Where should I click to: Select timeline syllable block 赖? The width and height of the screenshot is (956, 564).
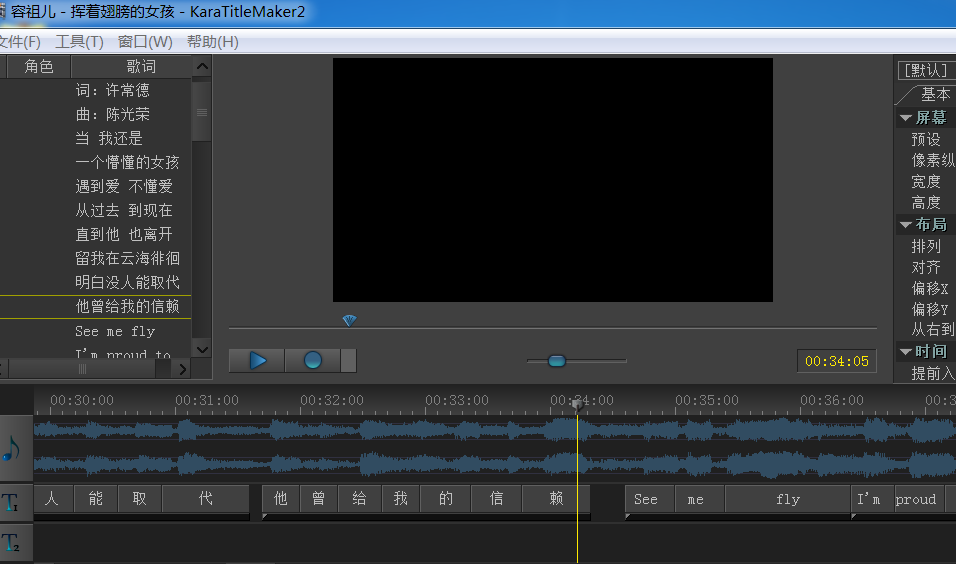pyautogui.click(x=556, y=499)
